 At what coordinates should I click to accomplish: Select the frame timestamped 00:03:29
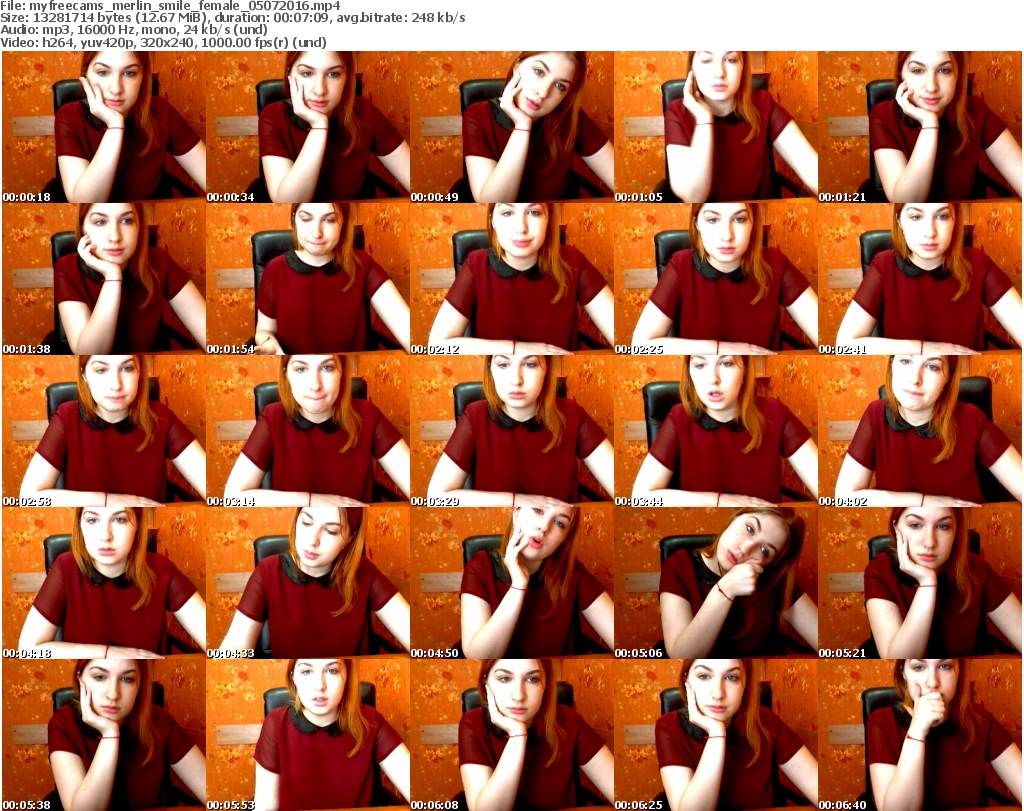pos(512,431)
